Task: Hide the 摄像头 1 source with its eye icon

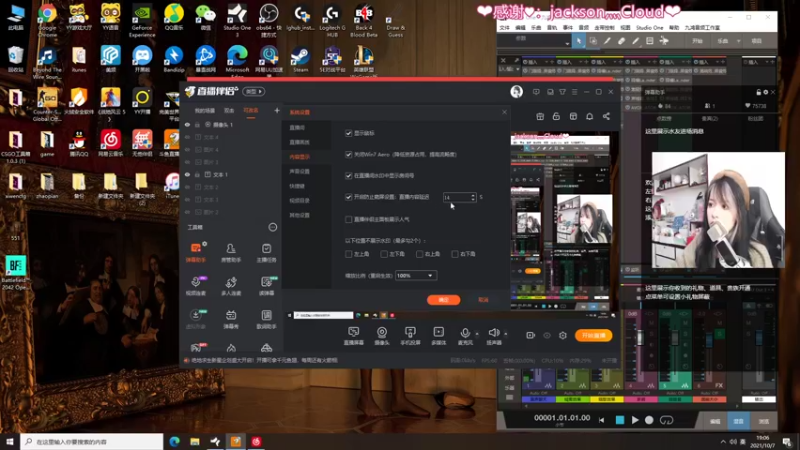Action: (187, 124)
